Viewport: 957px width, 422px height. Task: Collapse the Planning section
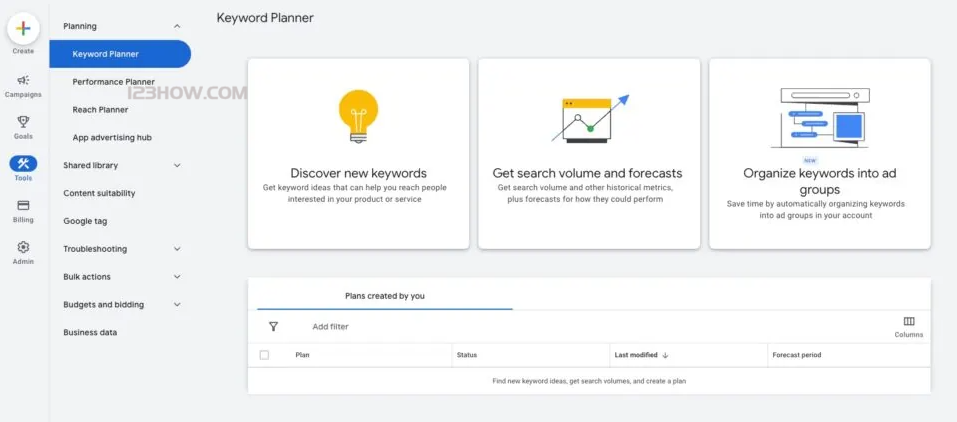[177, 26]
